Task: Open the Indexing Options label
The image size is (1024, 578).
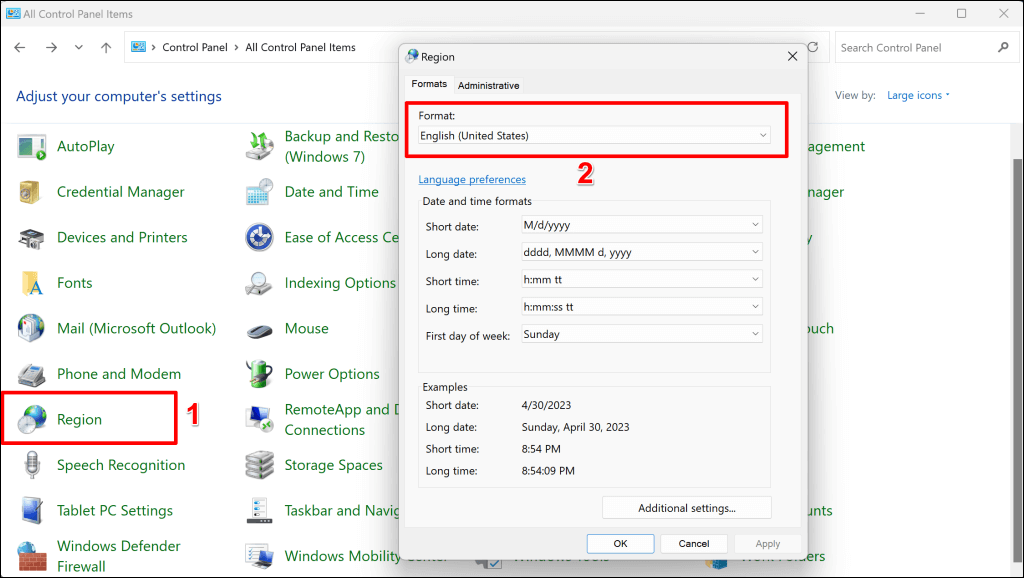Action: click(x=340, y=283)
